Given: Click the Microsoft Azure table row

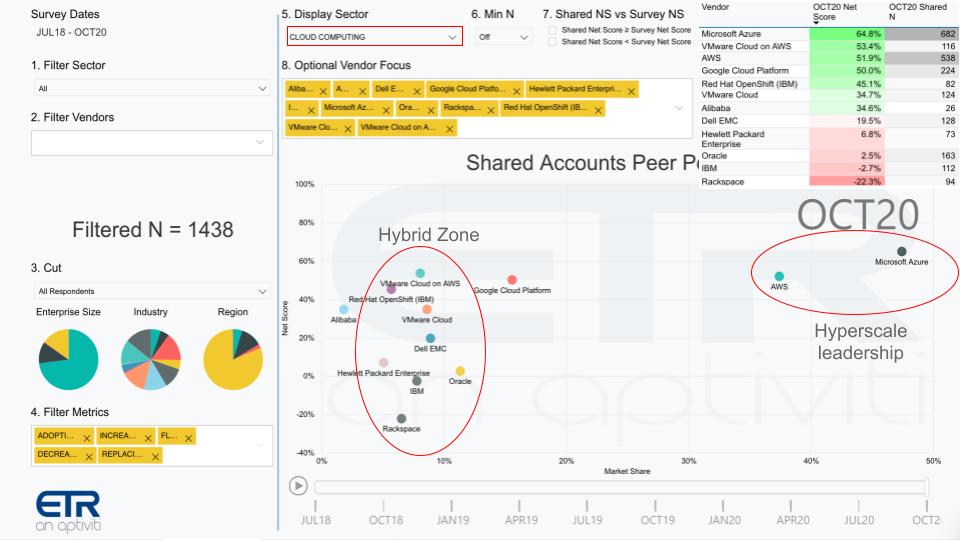Looking at the screenshot, I should click(x=828, y=34).
